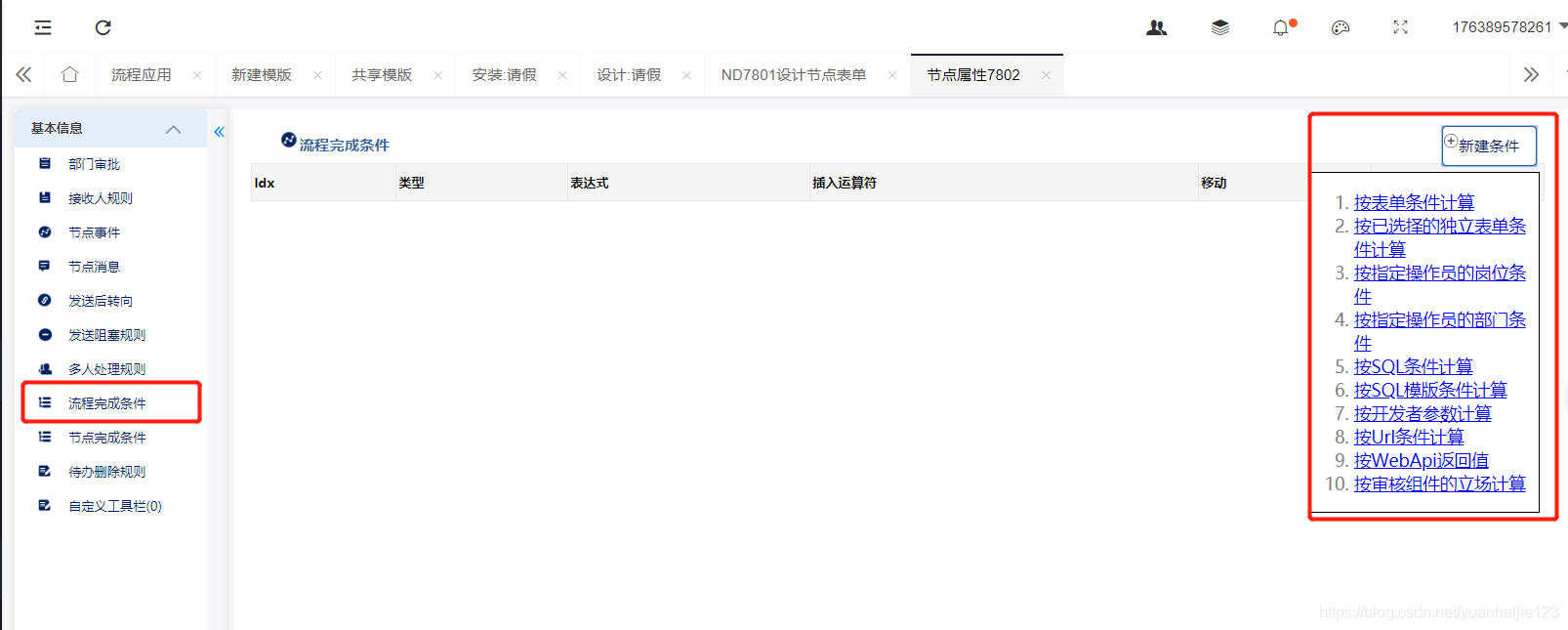Close the 共享模版 tab
This screenshot has height=630, width=1568.
pos(437,75)
